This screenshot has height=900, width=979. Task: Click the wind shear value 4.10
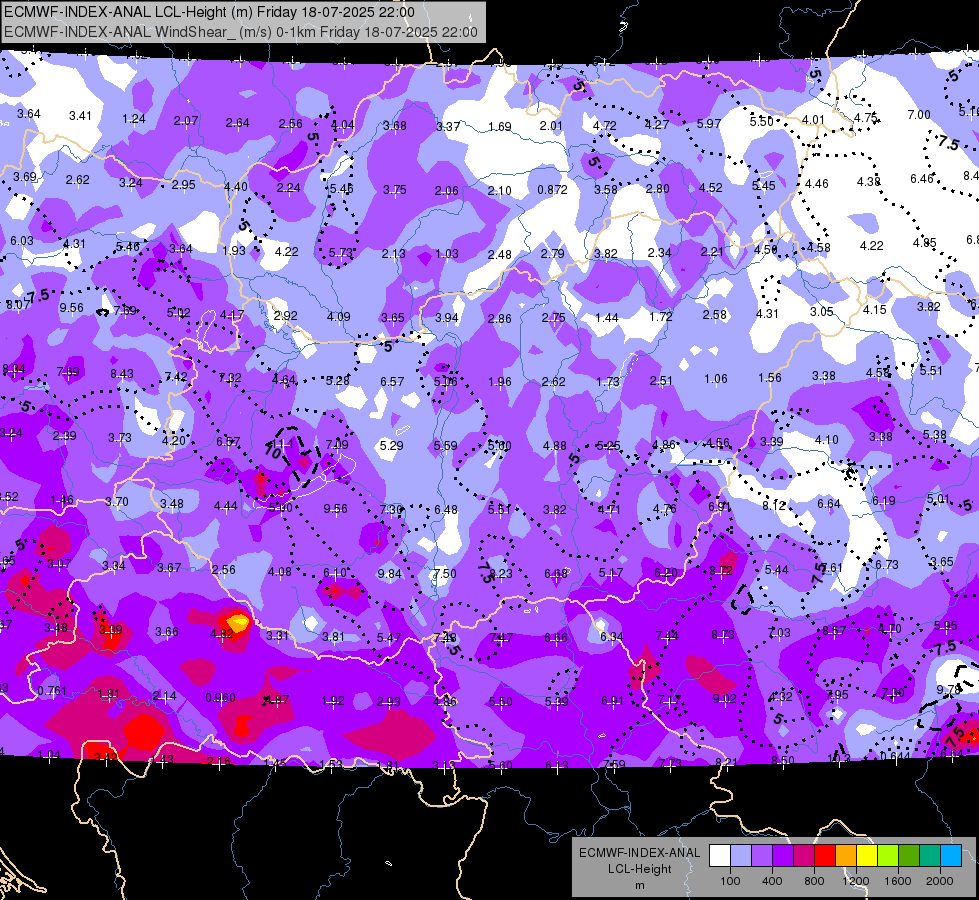(x=827, y=440)
